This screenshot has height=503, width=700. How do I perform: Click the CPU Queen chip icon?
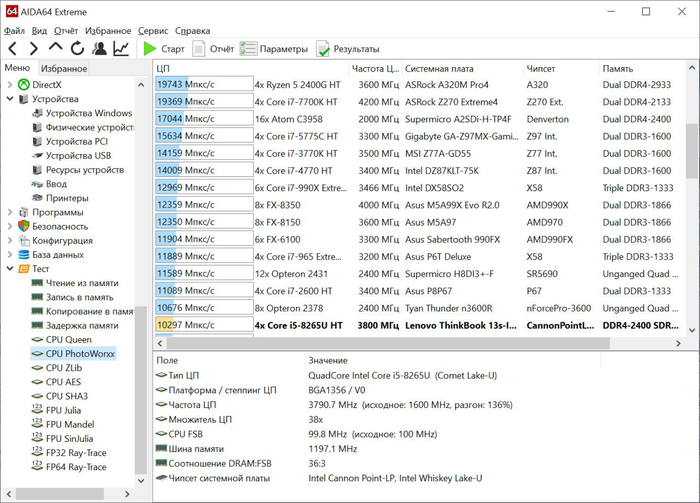38,340
